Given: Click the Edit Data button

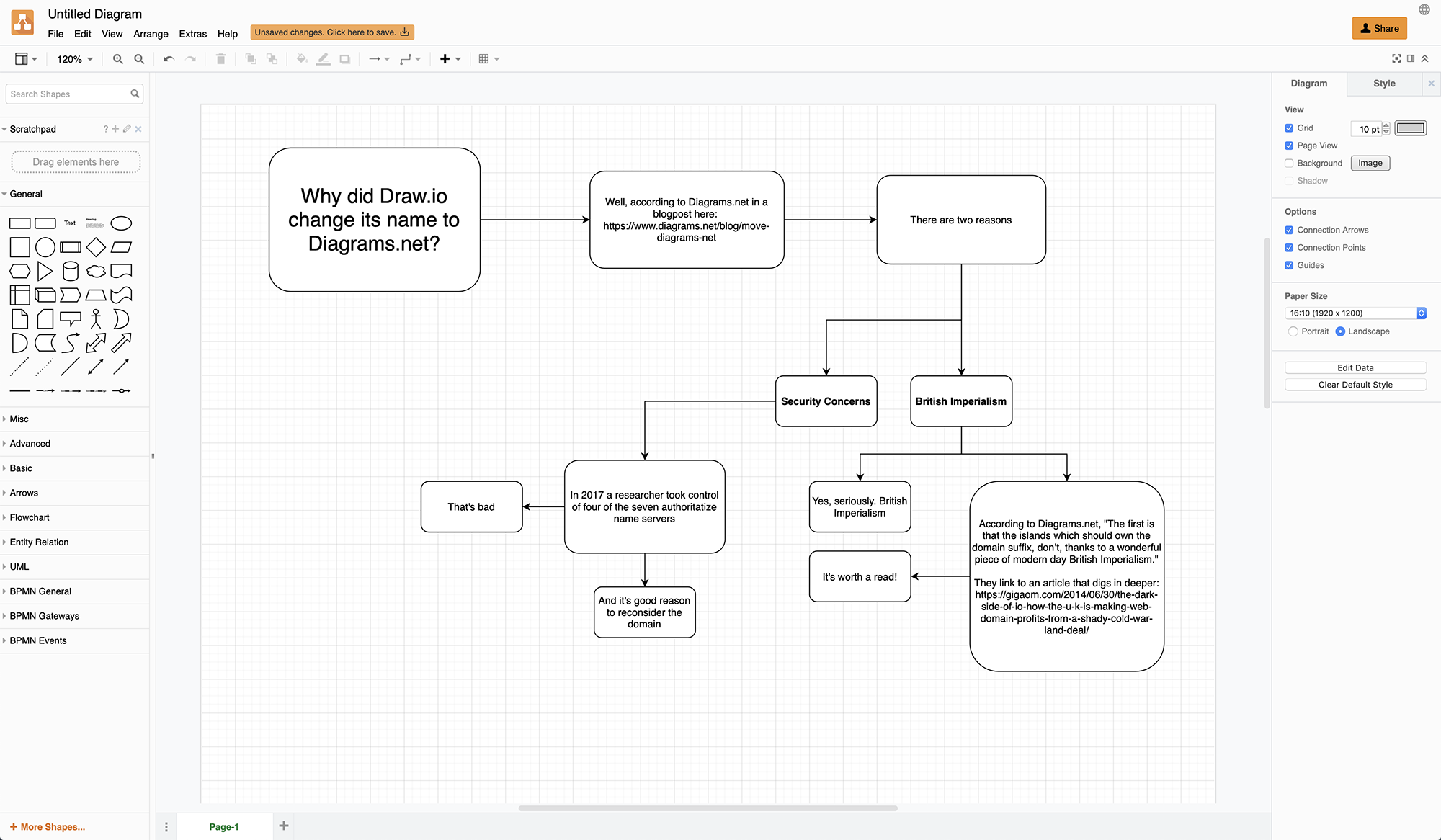Looking at the screenshot, I should [1355, 367].
